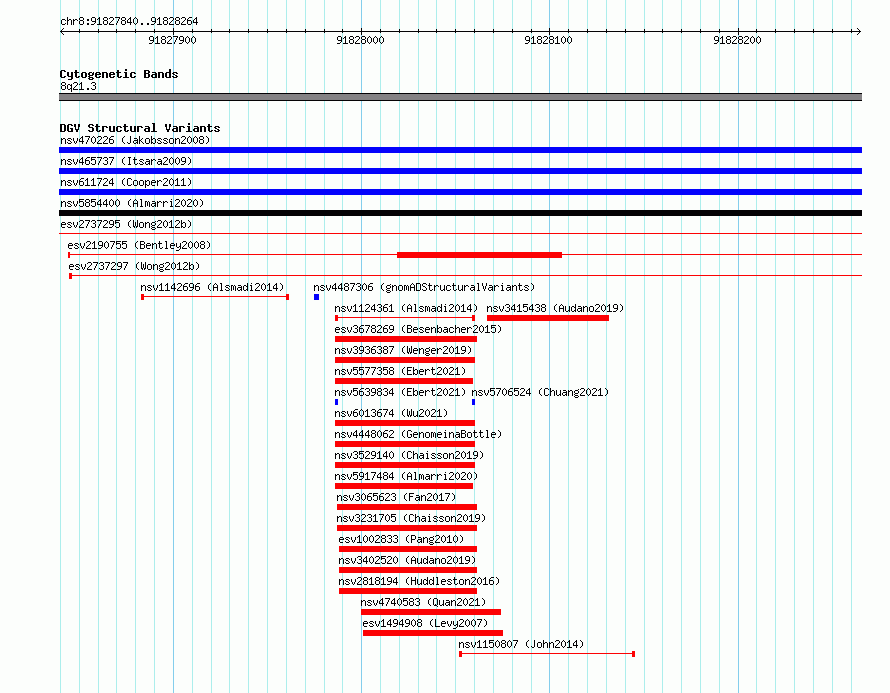
Task: Select the red bar under nsv3065623 (Fan2017)
Action: point(407,507)
